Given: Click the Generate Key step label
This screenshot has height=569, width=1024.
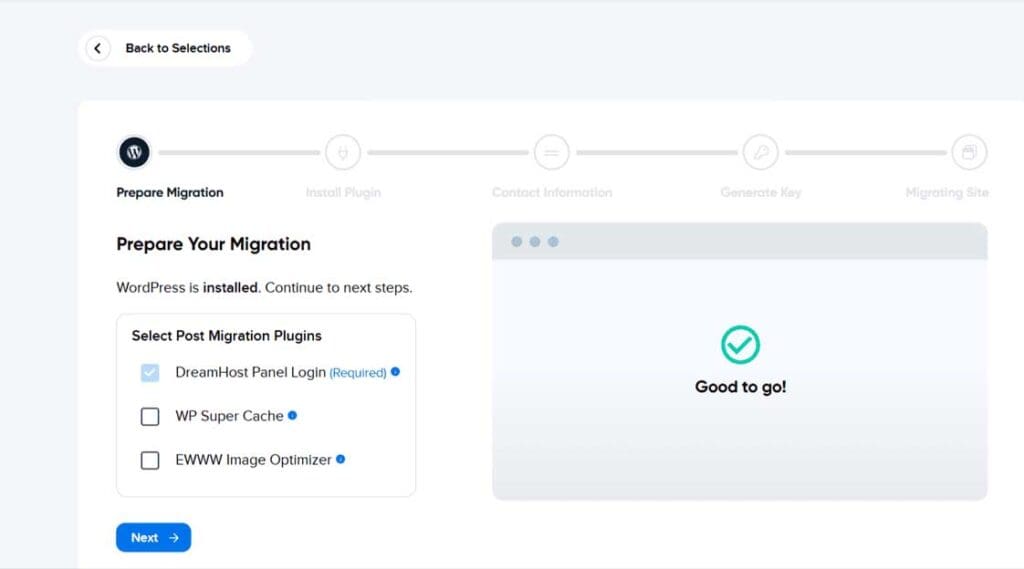Looking at the screenshot, I should (x=761, y=193).
